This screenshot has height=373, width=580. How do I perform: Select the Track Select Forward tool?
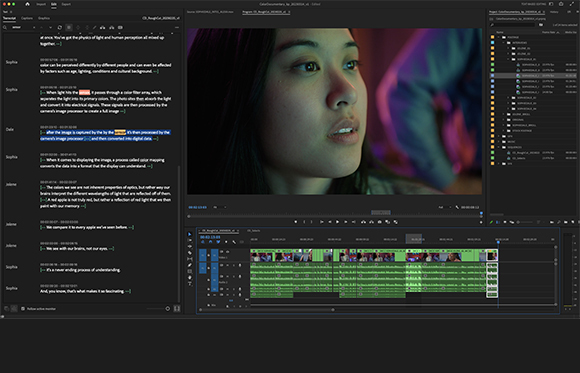pyautogui.click(x=190, y=240)
